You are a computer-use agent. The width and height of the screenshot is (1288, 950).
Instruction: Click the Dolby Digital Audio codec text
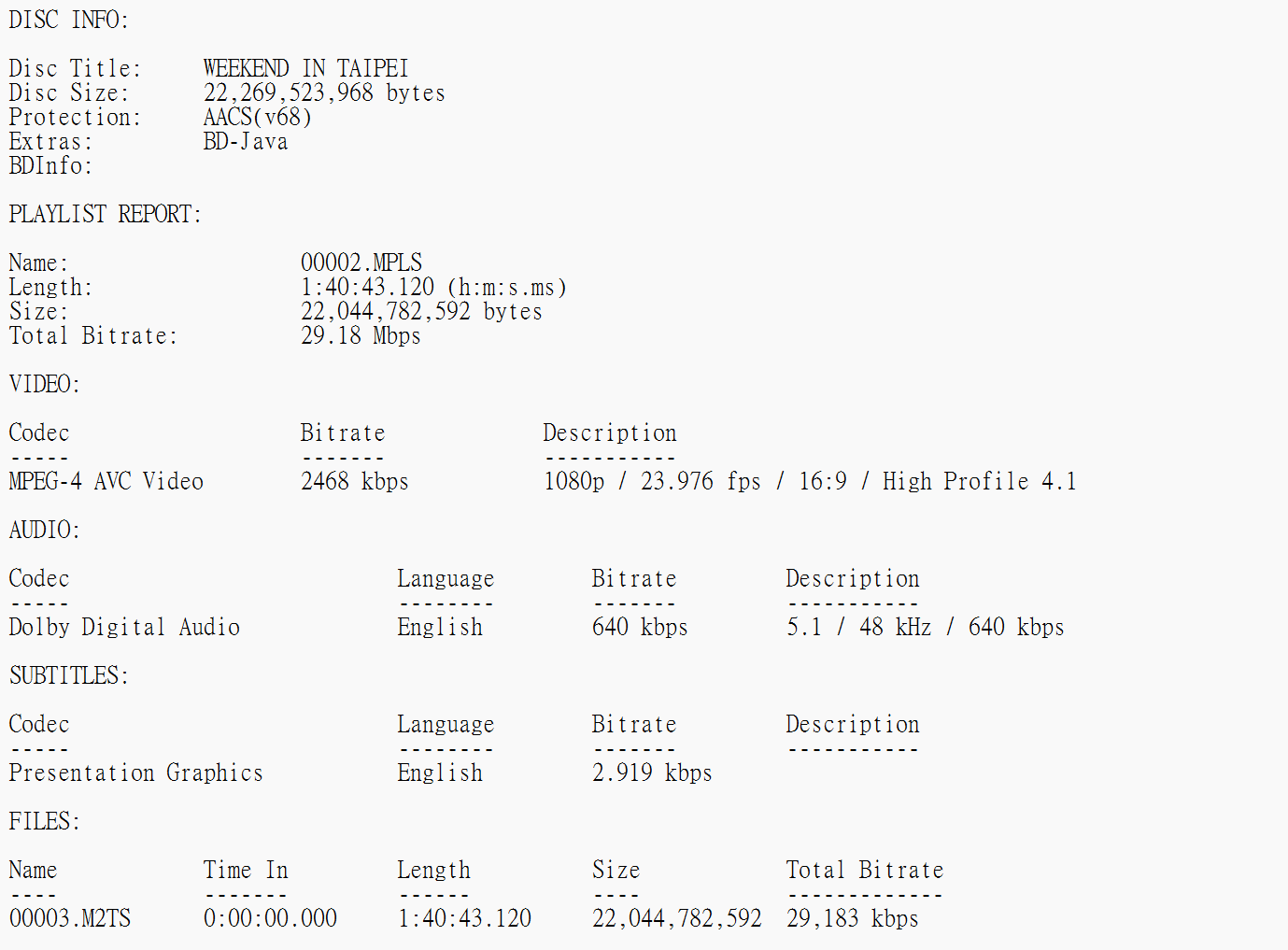[x=124, y=627]
